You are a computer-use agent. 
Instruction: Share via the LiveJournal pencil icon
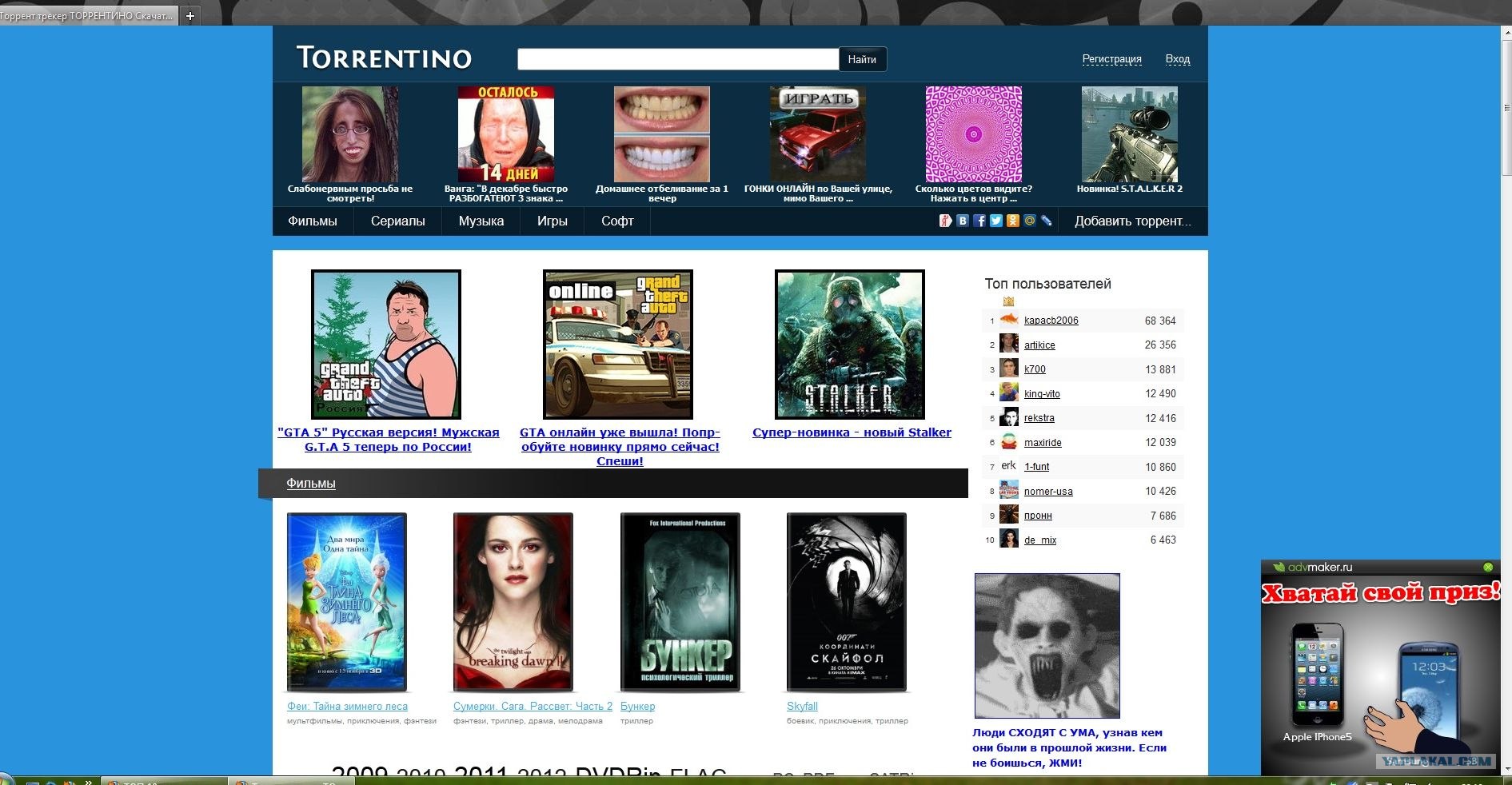tap(1047, 221)
